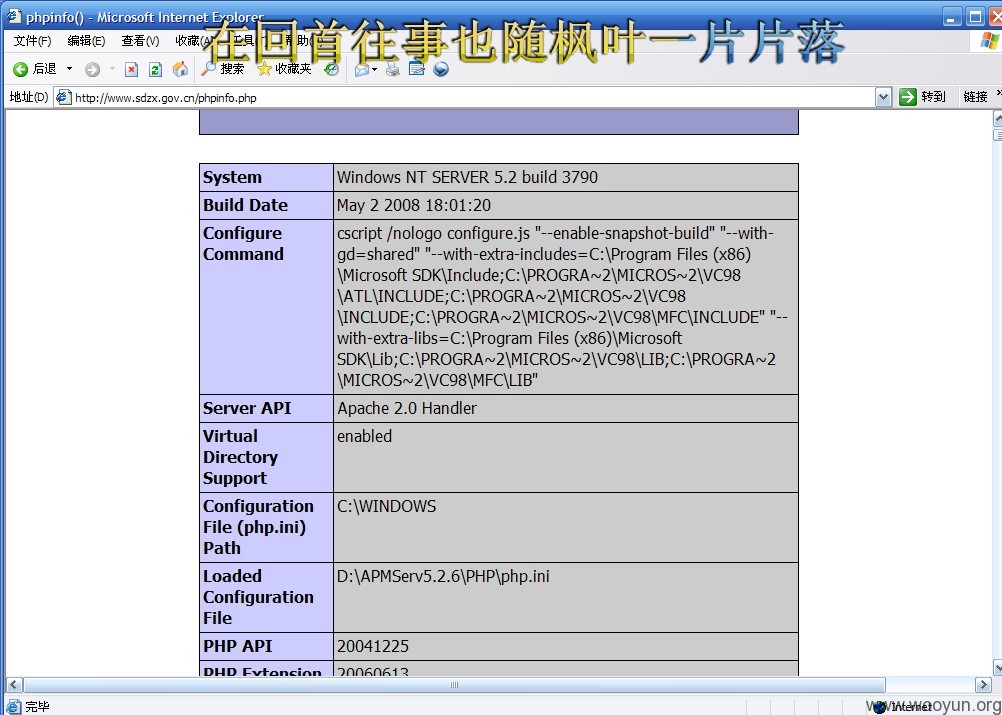The width and height of the screenshot is (1002, 715).
Task: Click the 'Windows NT SERVER 5.2 build 3790' value
Action: pyautogui.click(x=468, y=177)
